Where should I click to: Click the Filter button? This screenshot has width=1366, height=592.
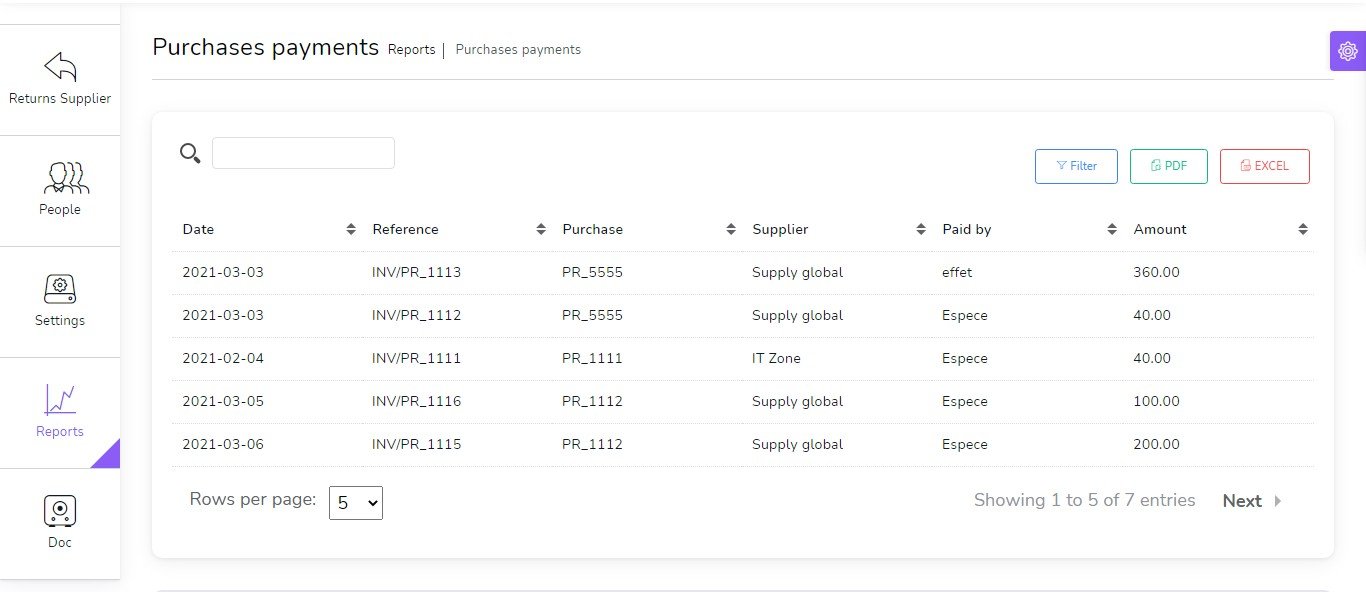pos(1076,166)
